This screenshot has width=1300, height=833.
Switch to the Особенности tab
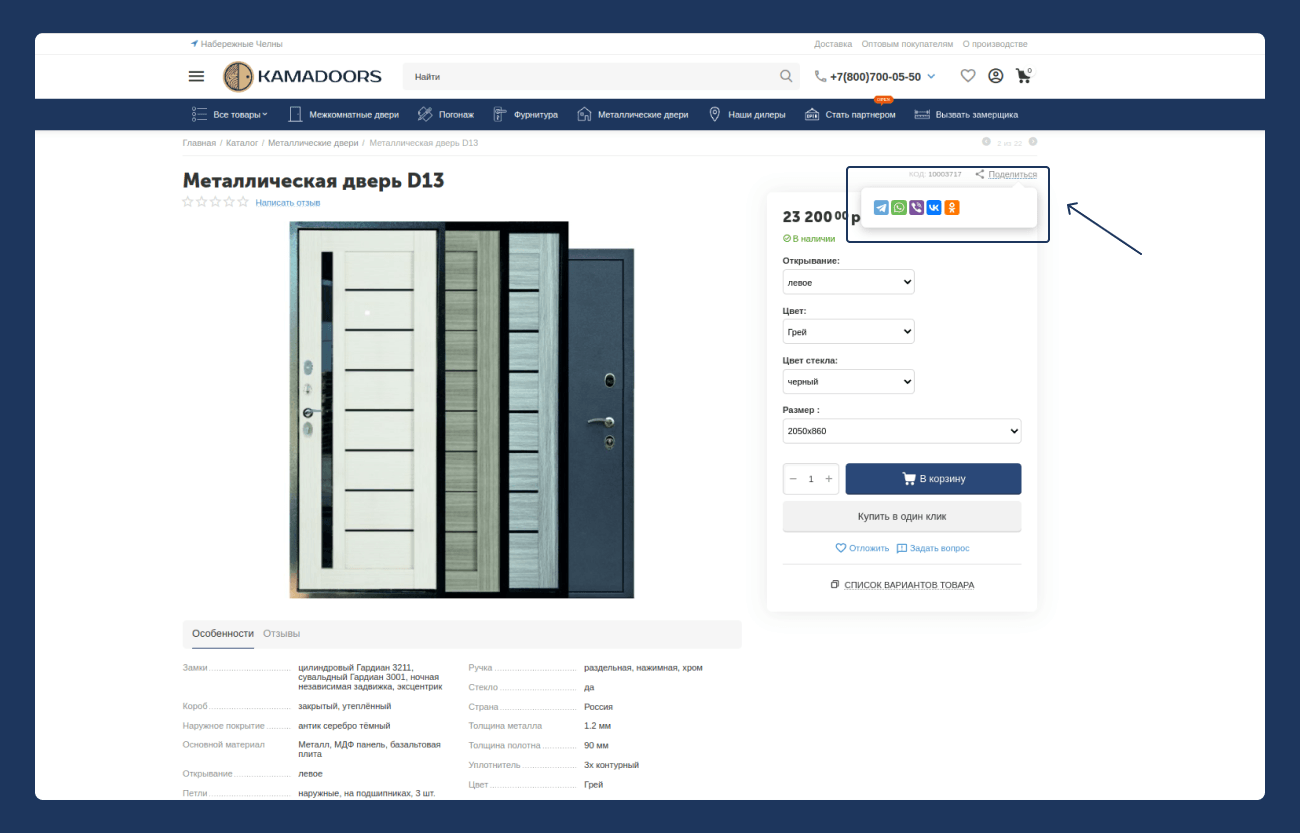click(x=223, y=634)
